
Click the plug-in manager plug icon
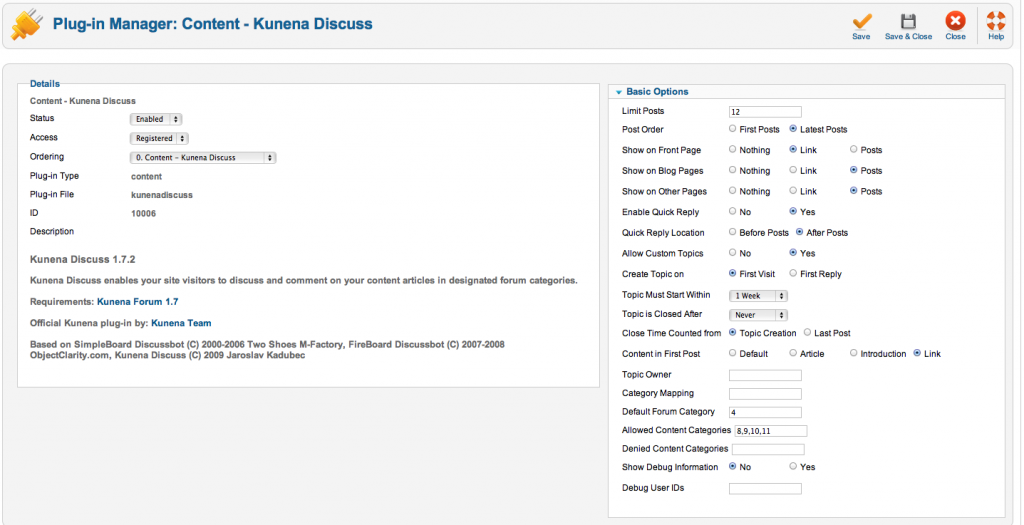click(x=27, y=24)
